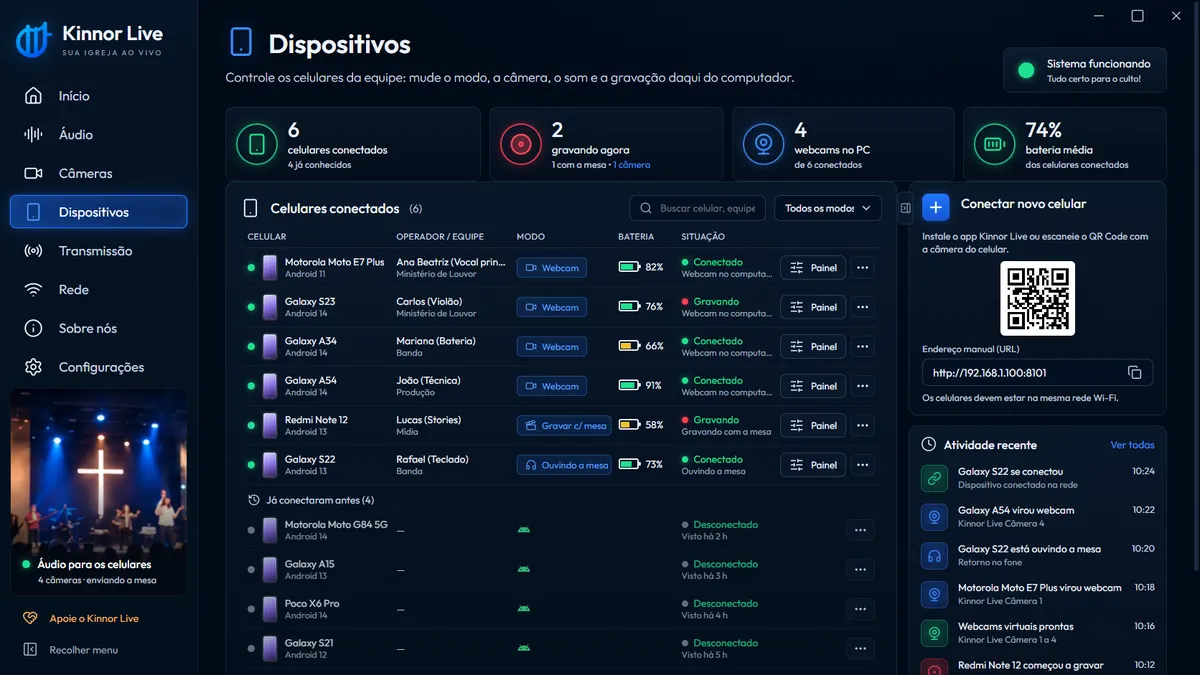This screenshot has height=675, width=1200.
Task: Click Gravar c/ mesa mode for Redmi Note 12
Action: click(x=564, y=426)
